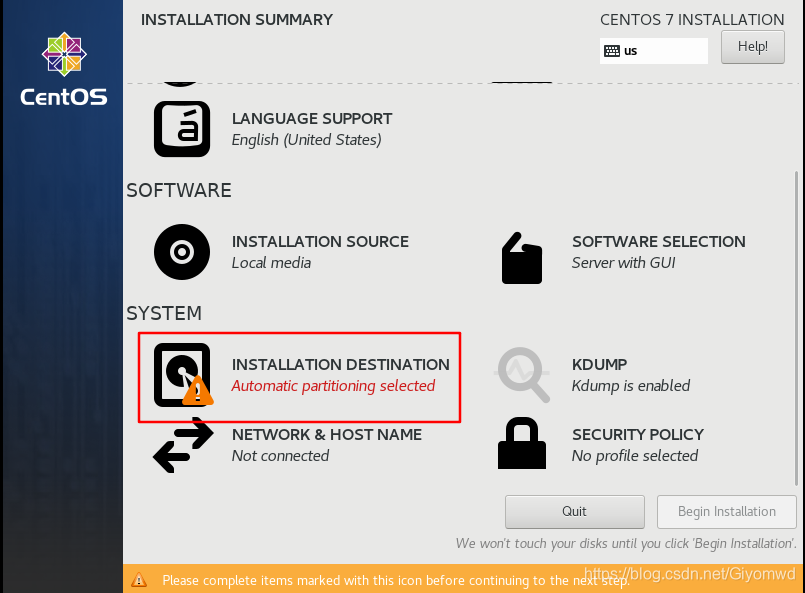Click the vertical scrollbar on the right
Screen dimensions: 805x593
[796, 329]
